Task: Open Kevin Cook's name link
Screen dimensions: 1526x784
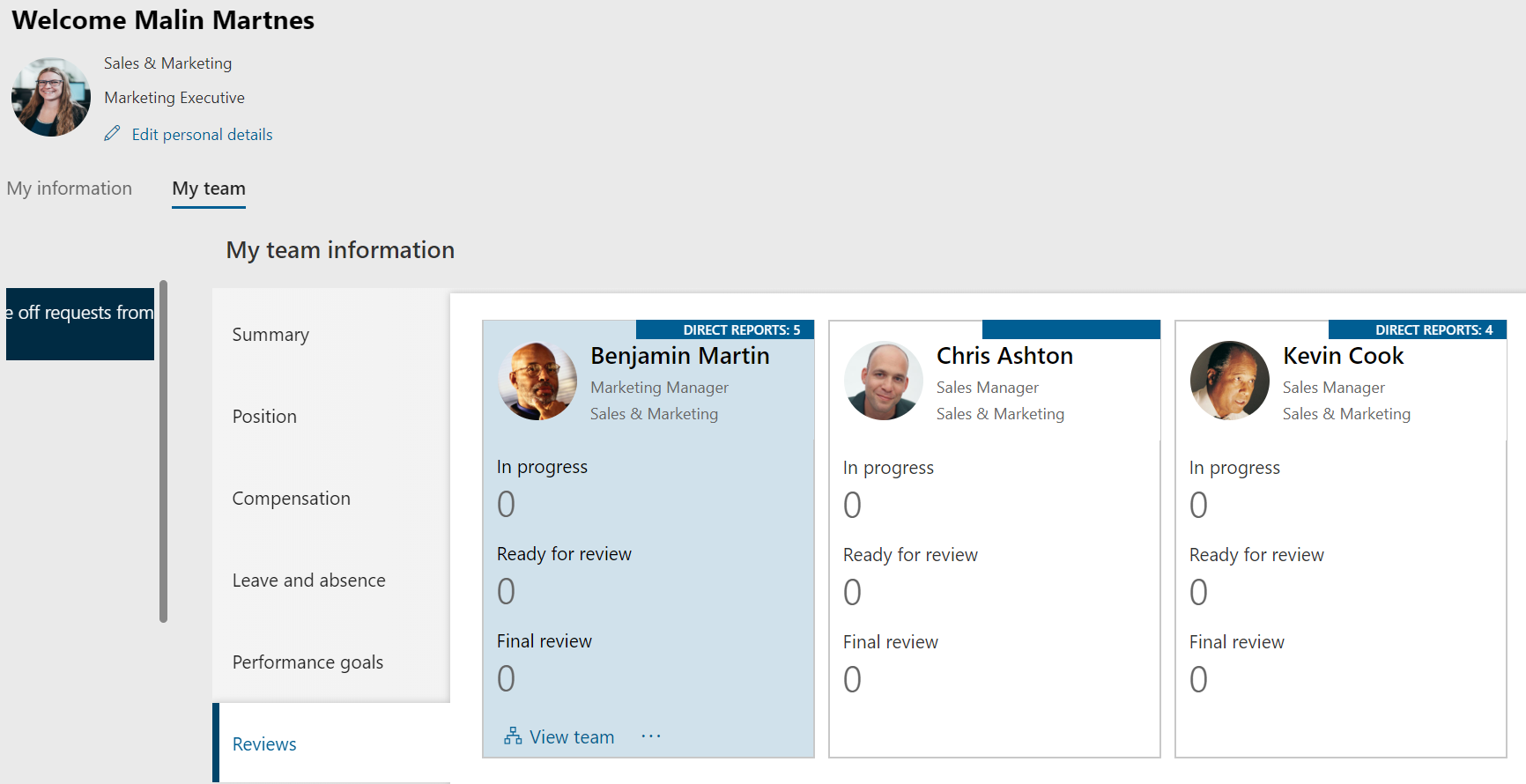Action: (x=1343, y=356)
